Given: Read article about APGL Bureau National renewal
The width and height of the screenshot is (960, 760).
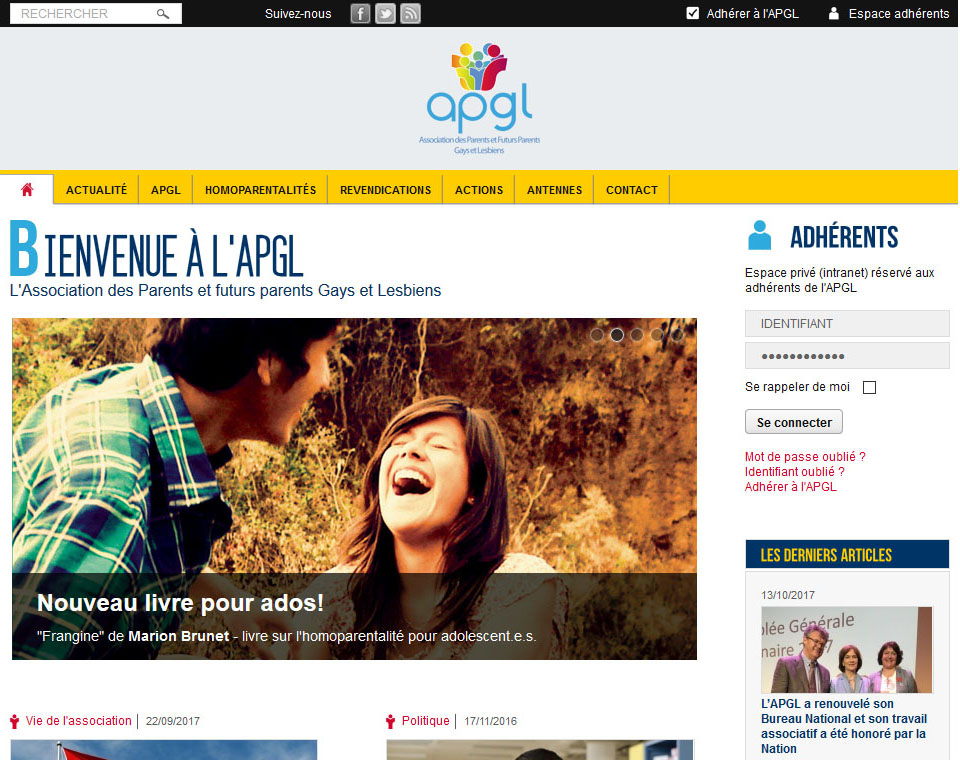Looking at the screenshot, I should pos(844,726).
